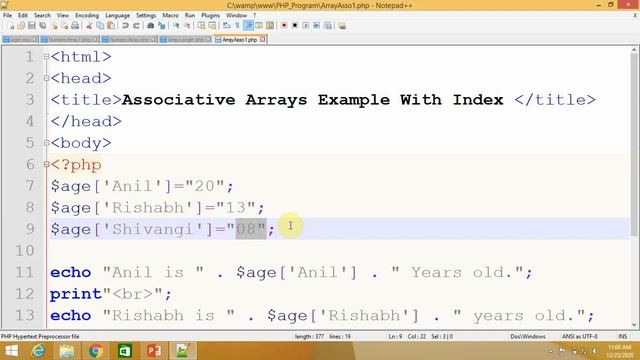Click the Copy toolbar icon
Viewport: 640px width, 360px height.
tap(101, 26)
